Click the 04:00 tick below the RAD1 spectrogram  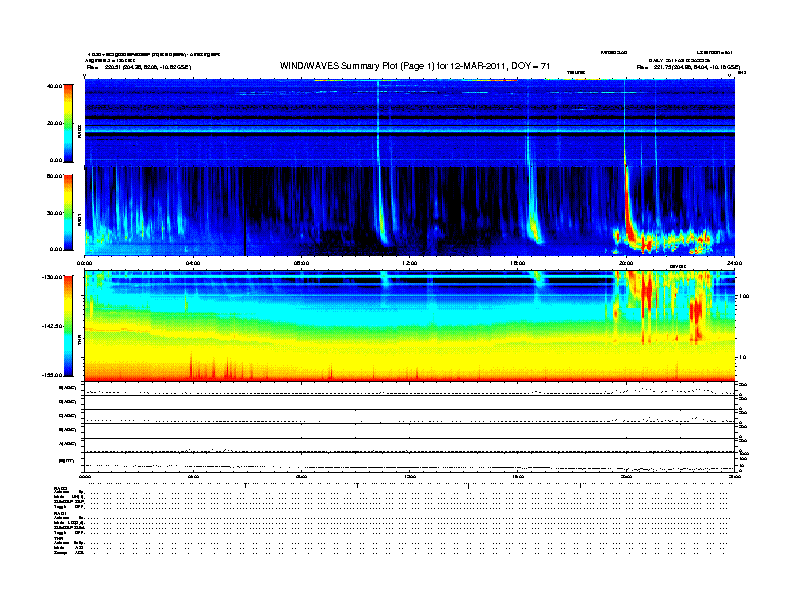point(193,263)
